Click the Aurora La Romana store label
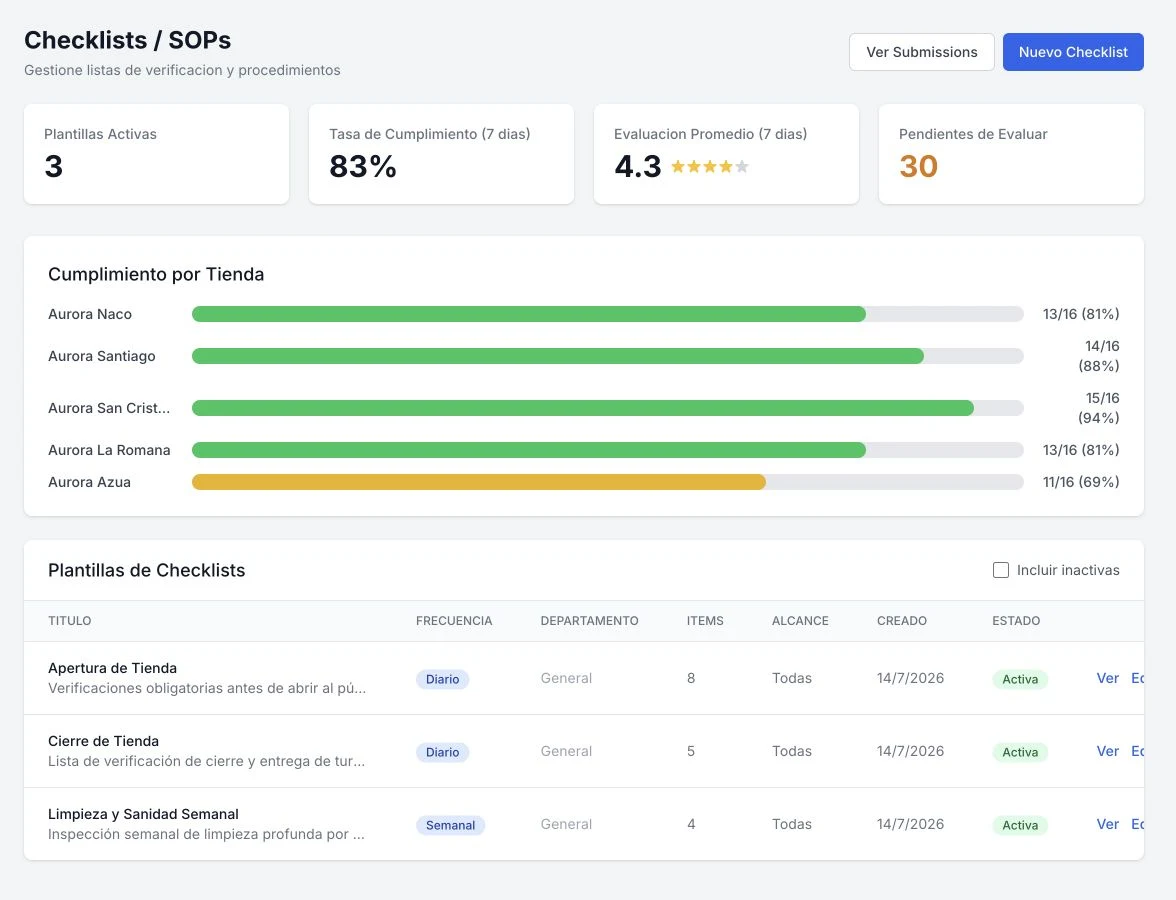The width and height of the screenshot is (1176, 900). point(110,450)
